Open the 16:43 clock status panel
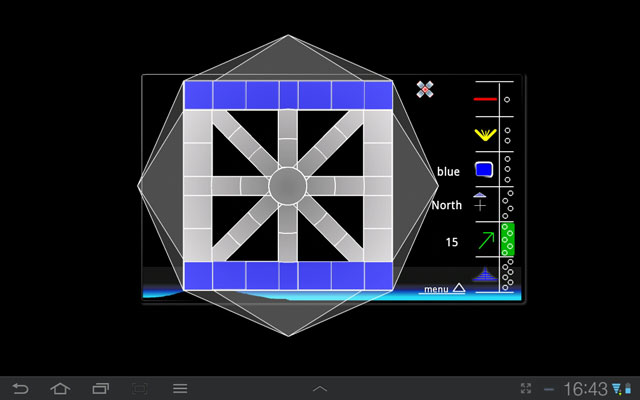Viewport: 640px width, 400px height. [x=585, y=389]
